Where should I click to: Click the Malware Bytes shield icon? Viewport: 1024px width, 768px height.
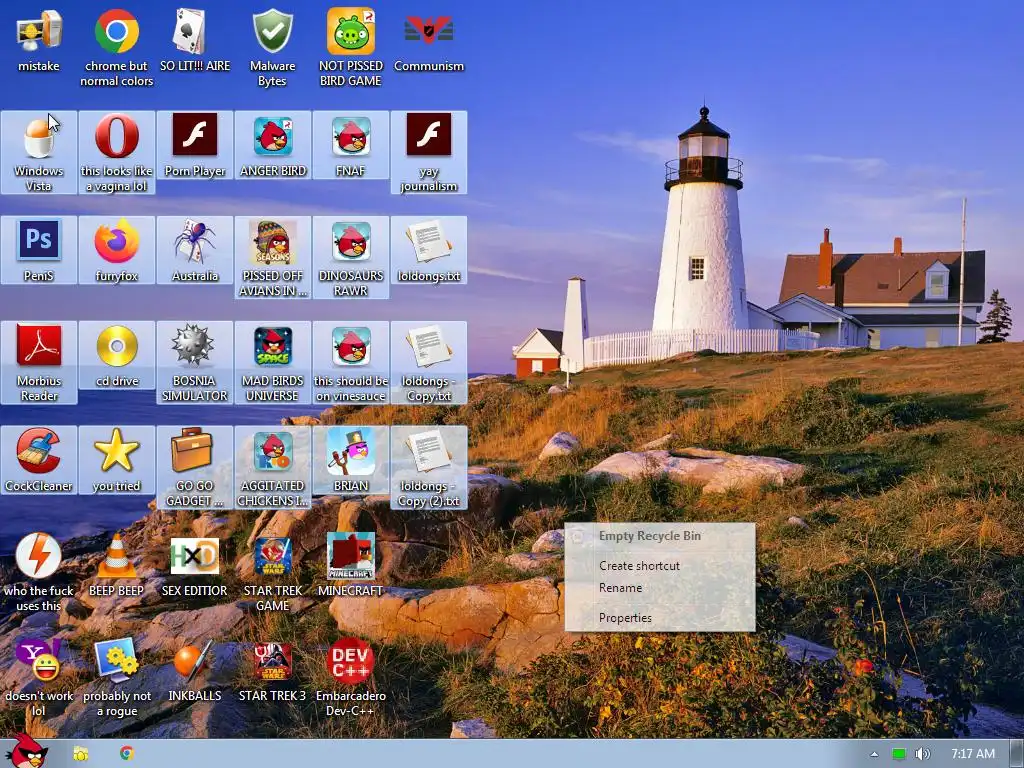point(272,47)
